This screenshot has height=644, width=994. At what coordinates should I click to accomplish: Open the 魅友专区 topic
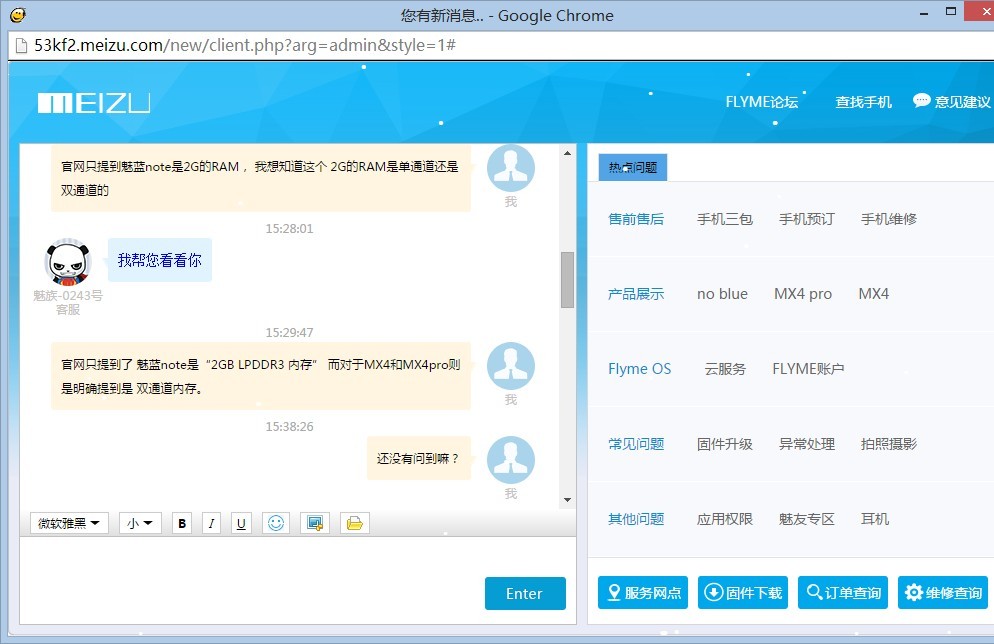click(x=806, y=519)
